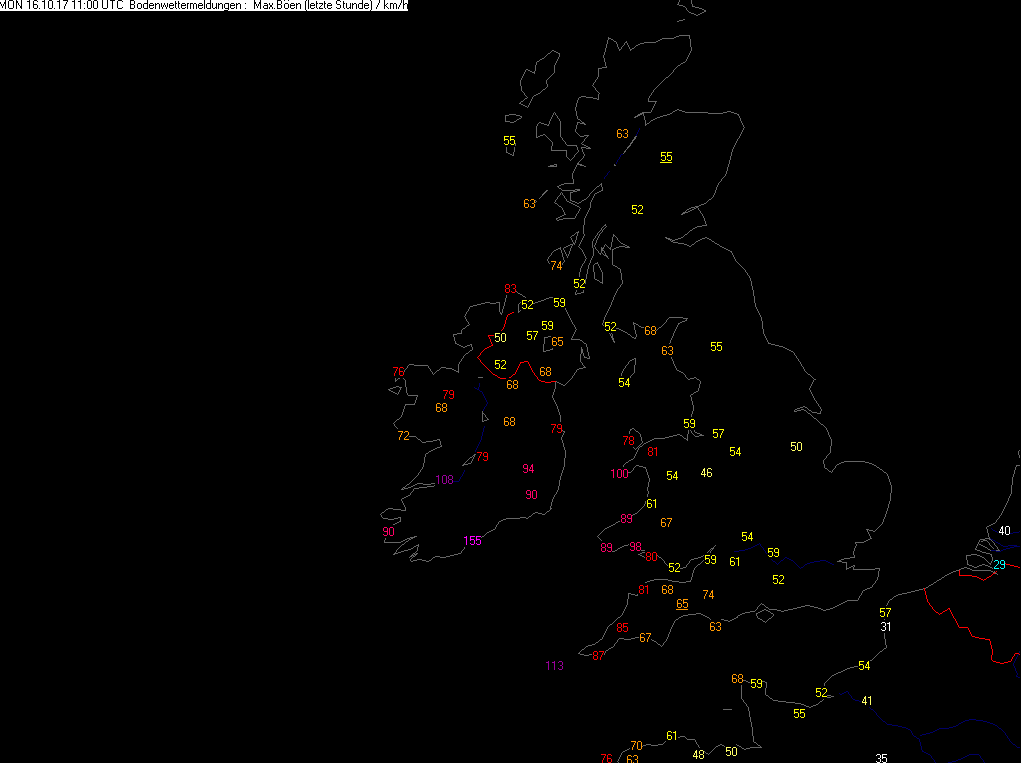Select the yellow 41 value in northern France
This screenshot has width=1021, height=763.
click(x=867, y=701)
